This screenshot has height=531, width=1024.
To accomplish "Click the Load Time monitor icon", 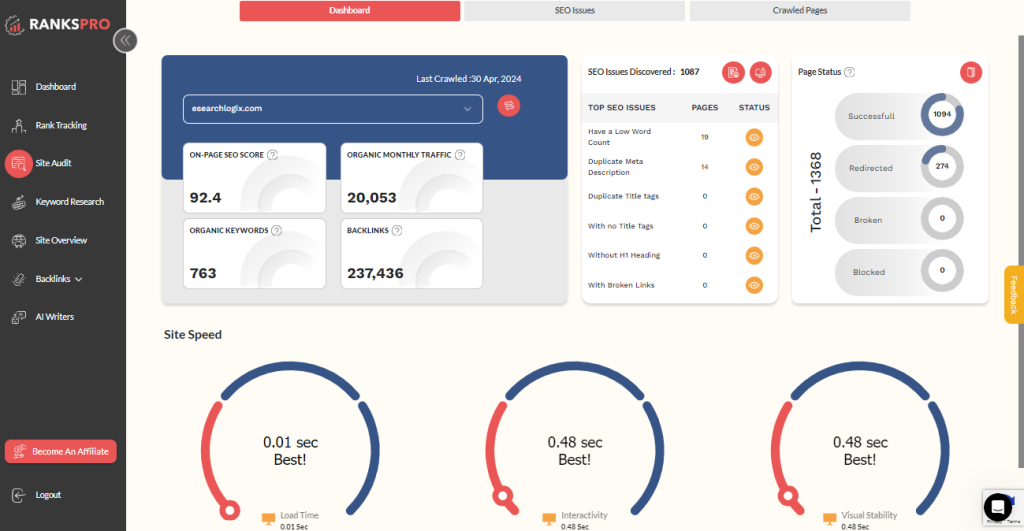I will pos(268,519).
